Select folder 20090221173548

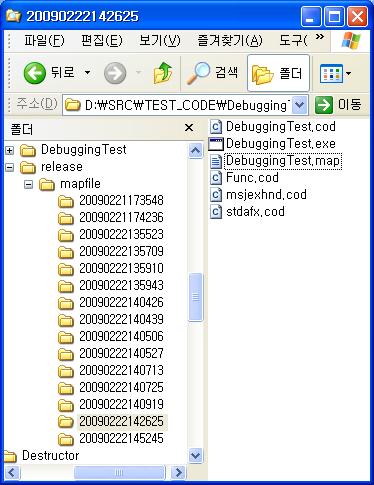coord(121,200)
